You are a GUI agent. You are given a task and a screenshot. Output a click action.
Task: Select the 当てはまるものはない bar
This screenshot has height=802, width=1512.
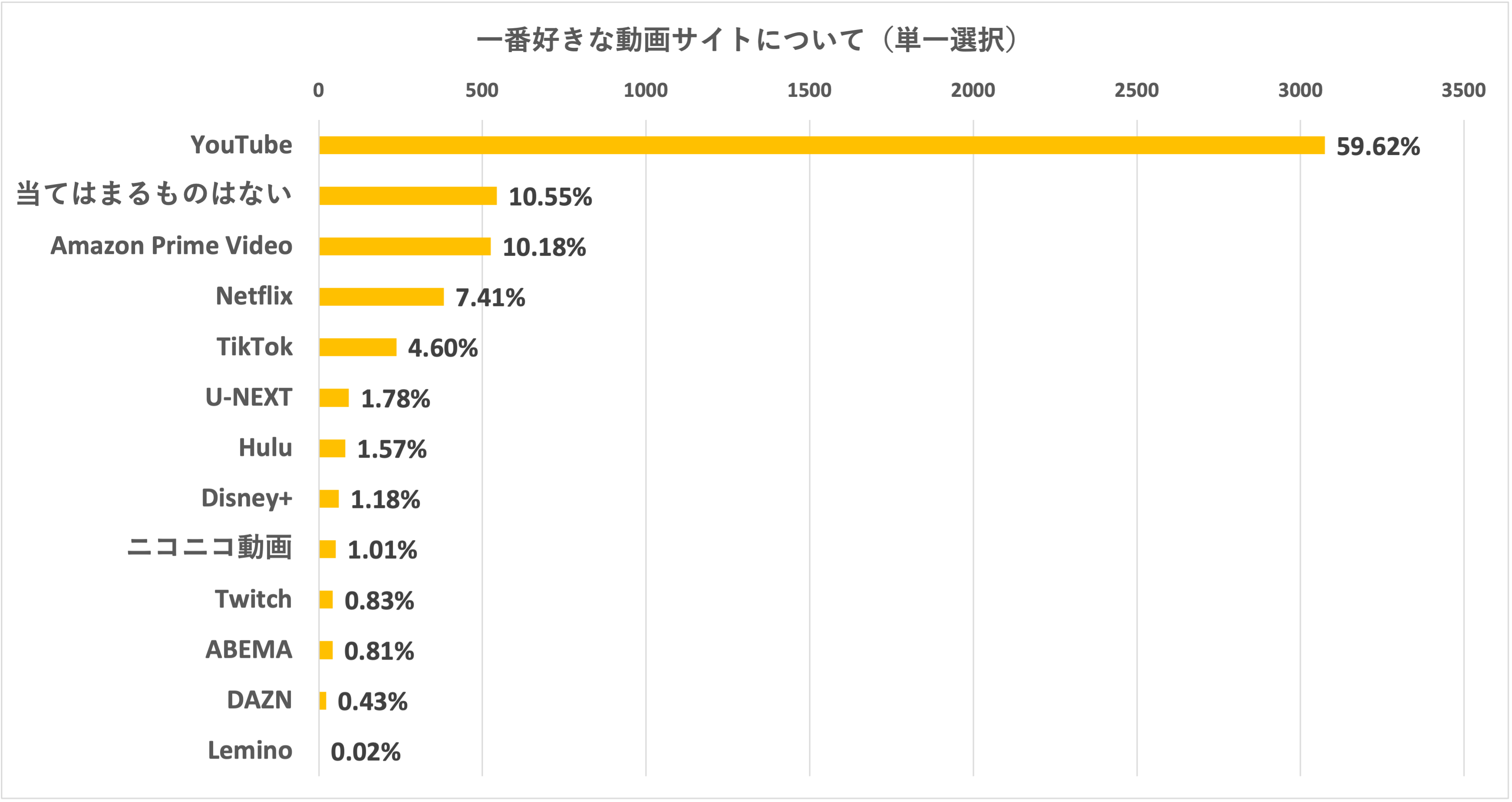pyautogui.click(x=408, y=195)
